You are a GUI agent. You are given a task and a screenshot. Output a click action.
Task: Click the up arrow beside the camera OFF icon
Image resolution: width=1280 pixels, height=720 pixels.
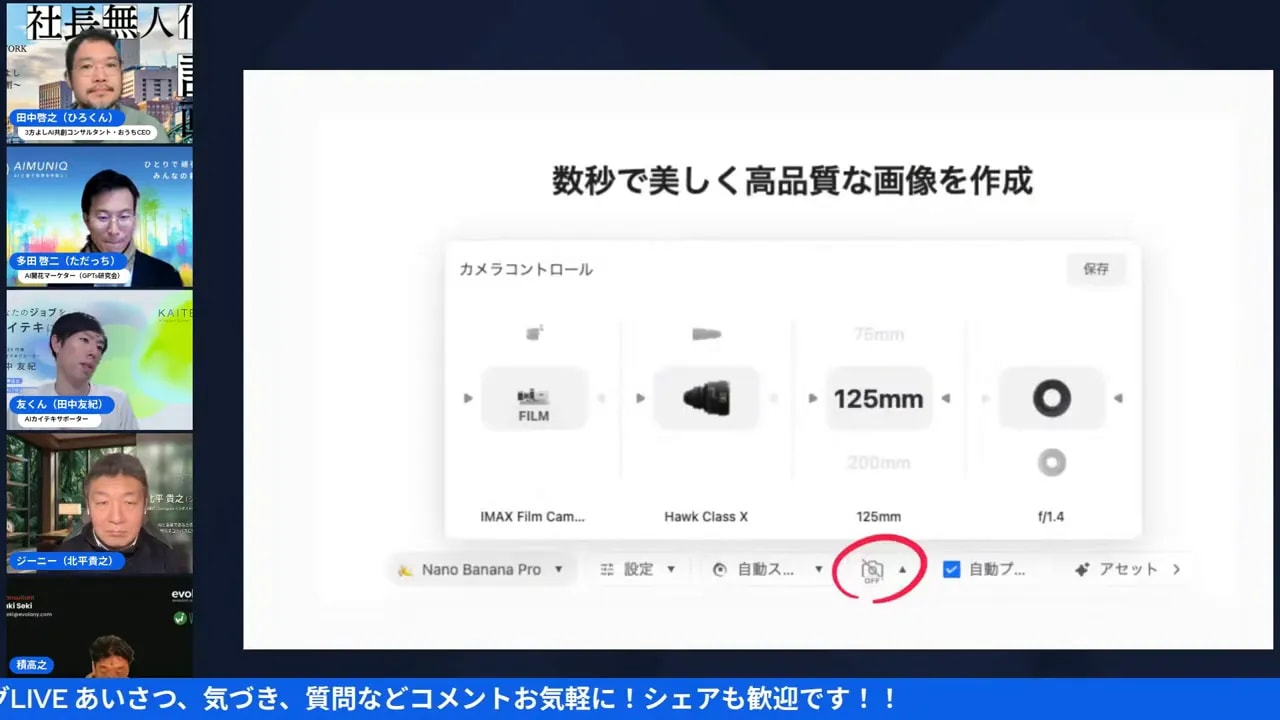[903, 568]
